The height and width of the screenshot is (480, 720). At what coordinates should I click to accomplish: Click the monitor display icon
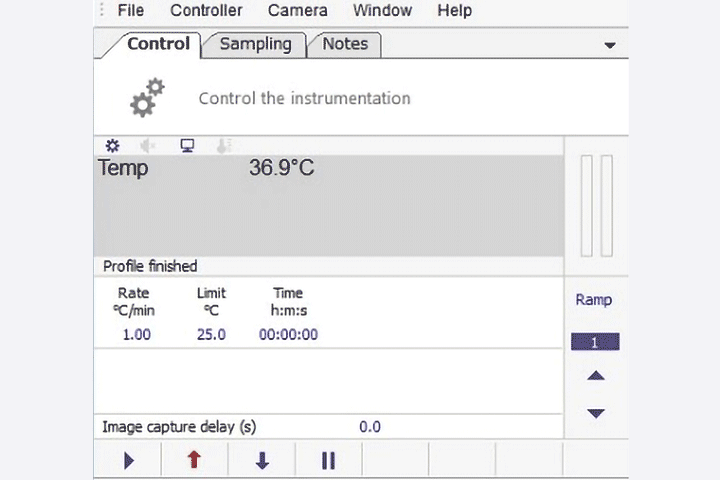(187, 146)
